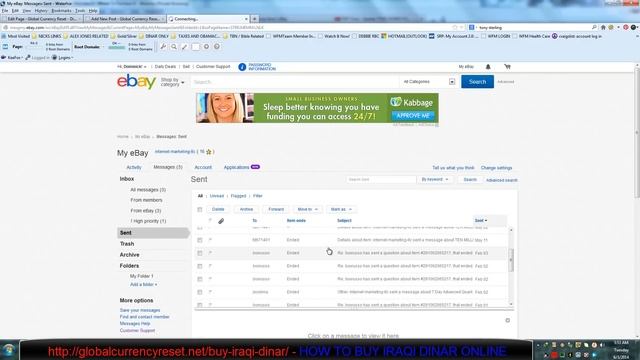Viewport: 640px width, 360px height.
Task: Show Unread messages filter
Action: point(217,196)
